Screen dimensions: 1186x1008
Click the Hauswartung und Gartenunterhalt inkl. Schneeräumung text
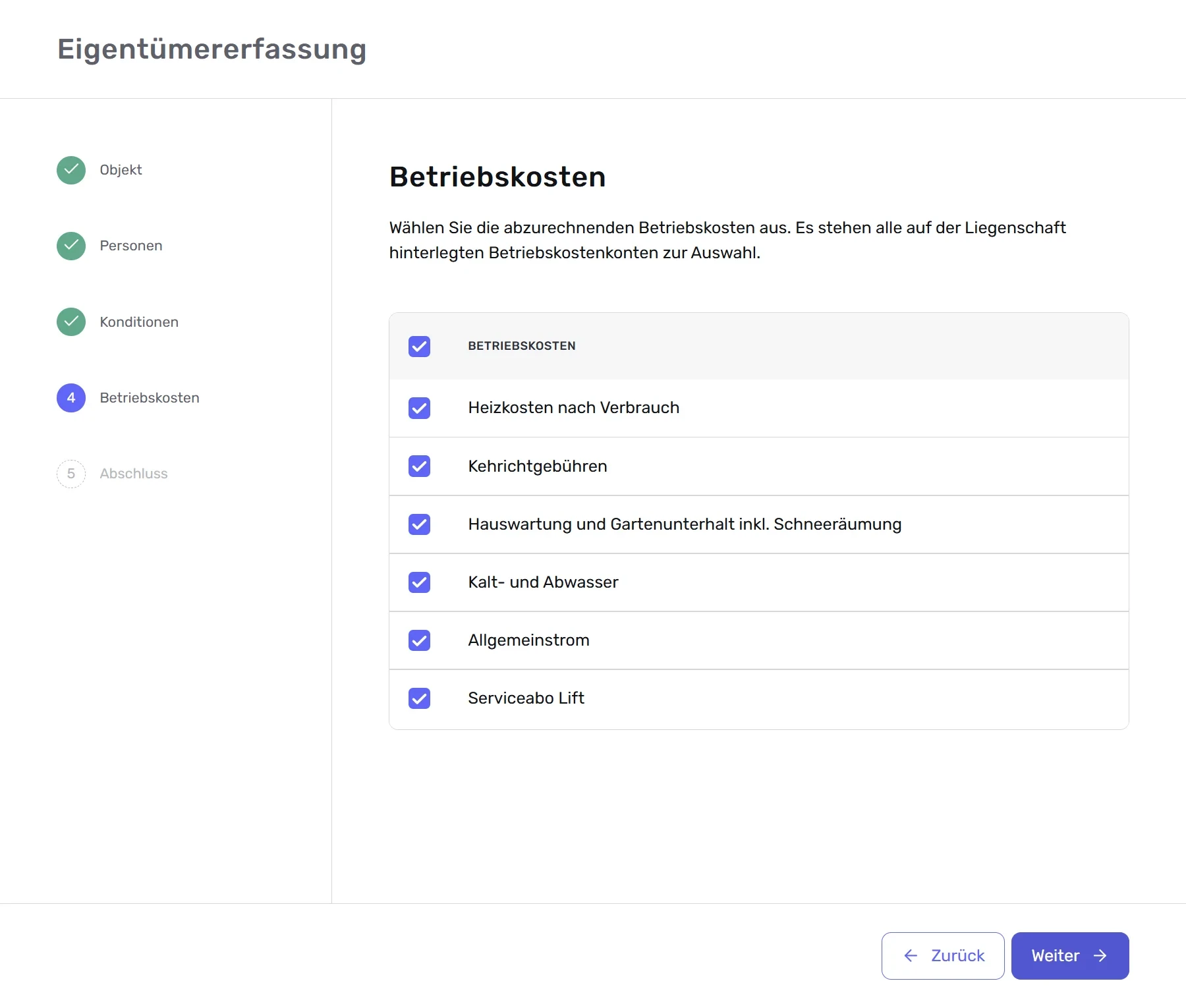click(x=685, y=524)
